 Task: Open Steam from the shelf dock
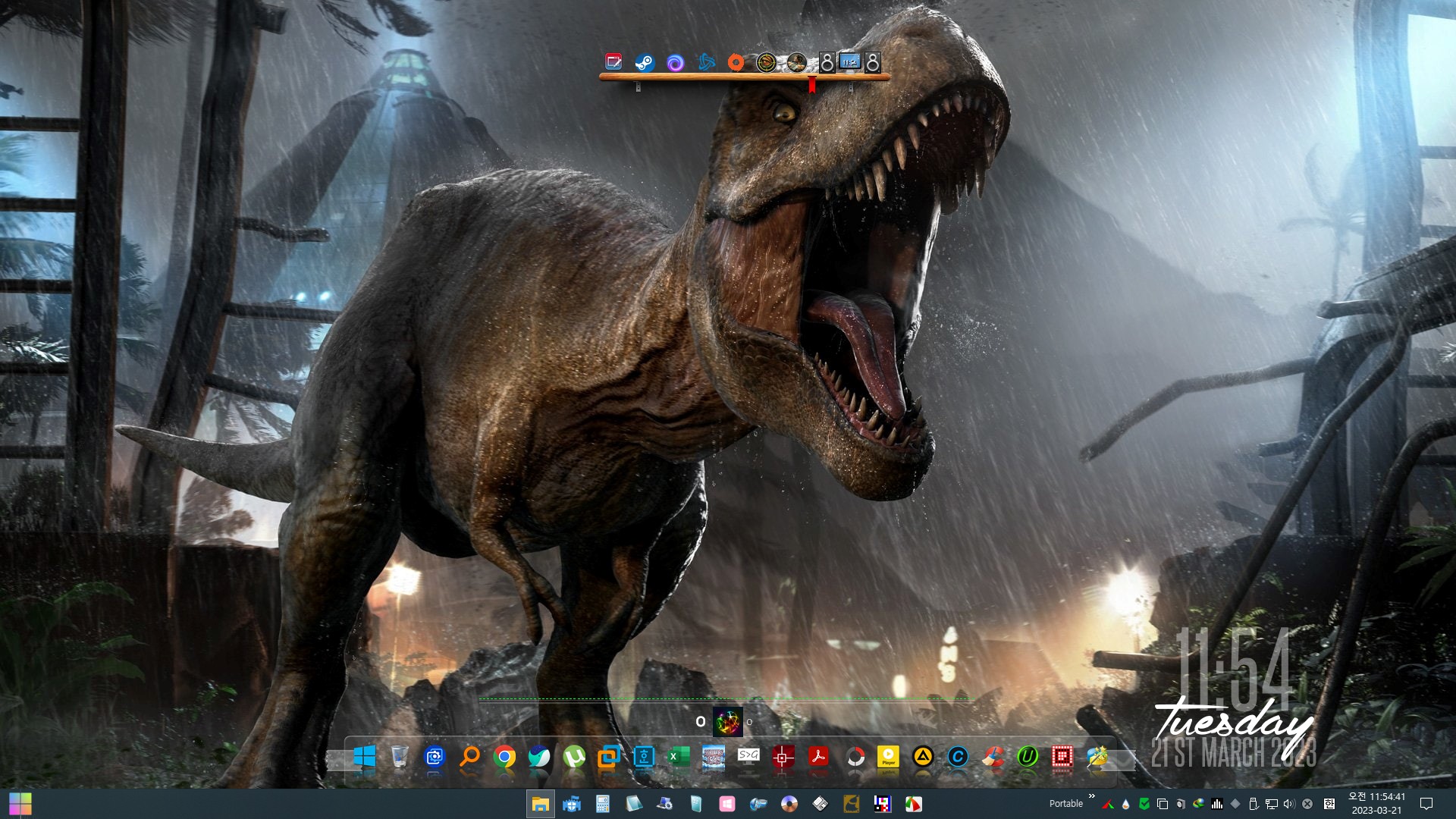[645, 62]
